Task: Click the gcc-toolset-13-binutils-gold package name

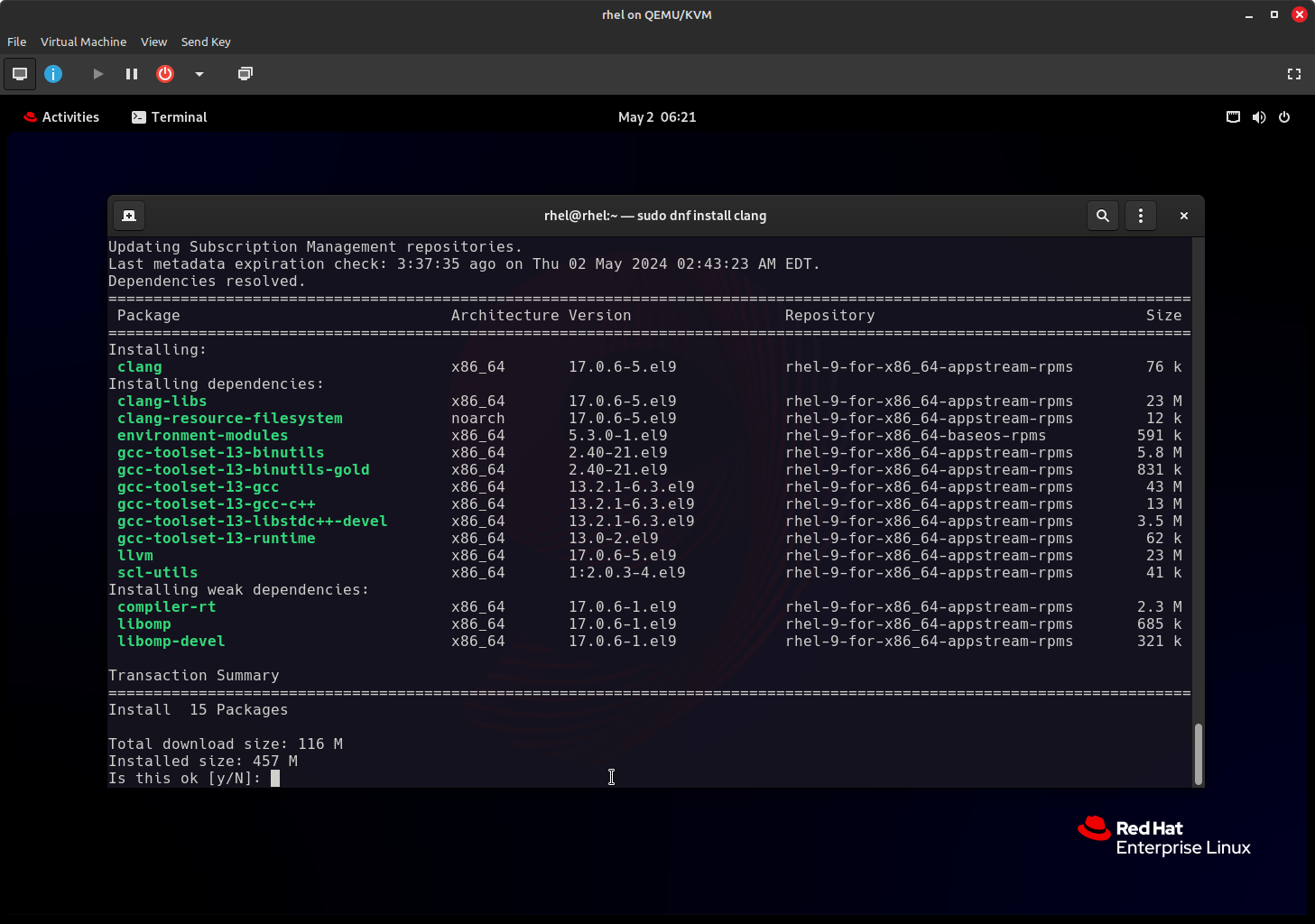Action: click(244, 470)
